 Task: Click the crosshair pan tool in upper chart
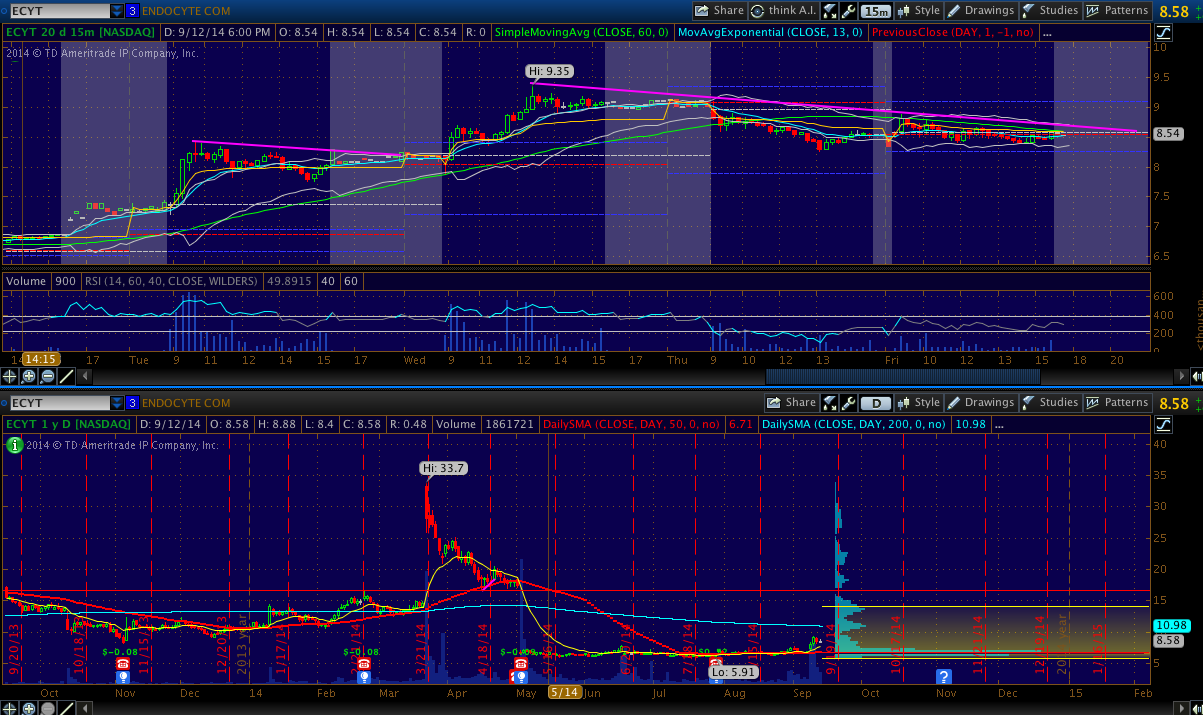(x=10, y=376)
